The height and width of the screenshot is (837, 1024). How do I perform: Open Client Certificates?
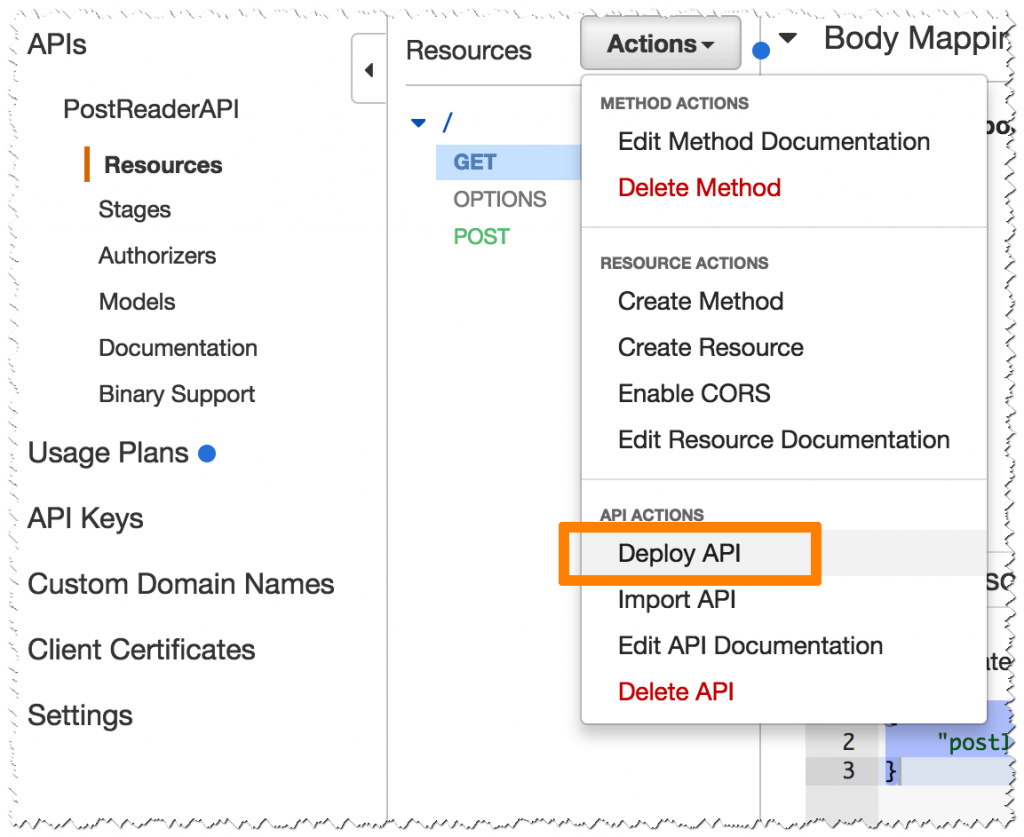(141, 650)
